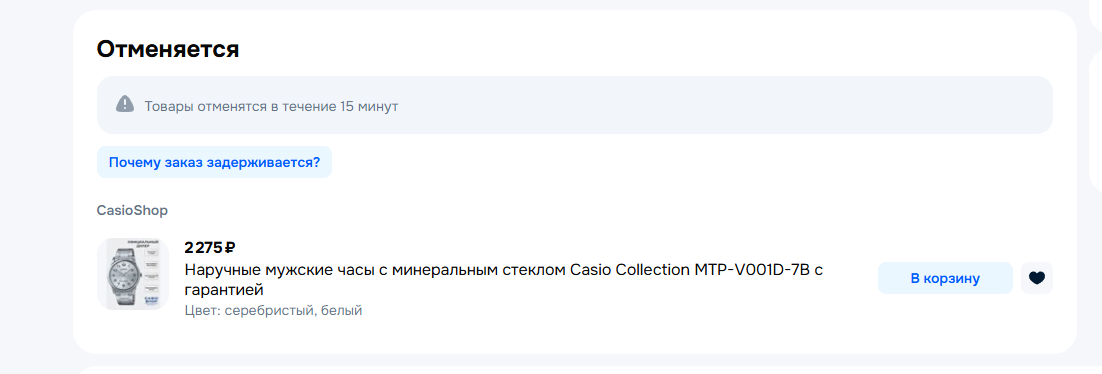Click the "15 минут" part of the cancellation notice
This screenshot has height=374, width=1102.
coord(369,107)
